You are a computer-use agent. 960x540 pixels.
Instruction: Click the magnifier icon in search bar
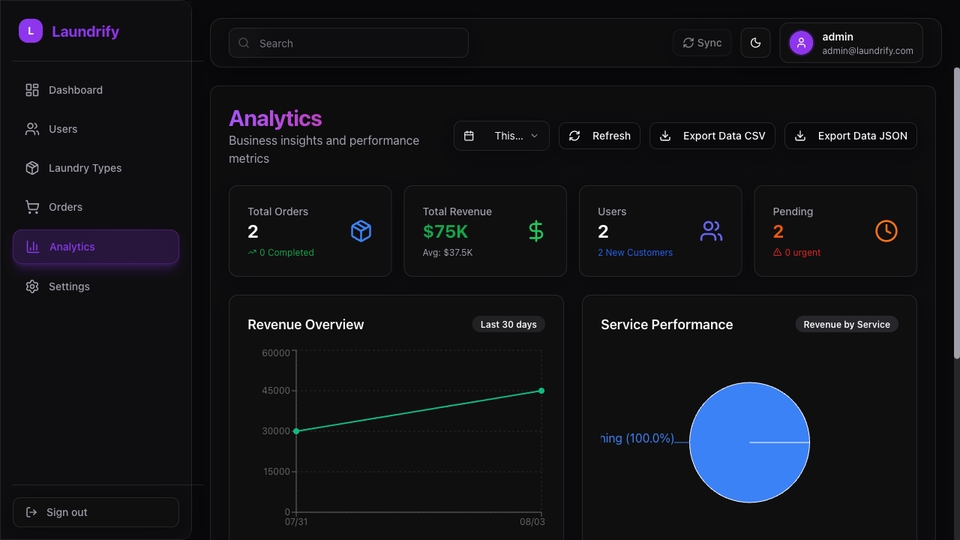pos(244,43)
